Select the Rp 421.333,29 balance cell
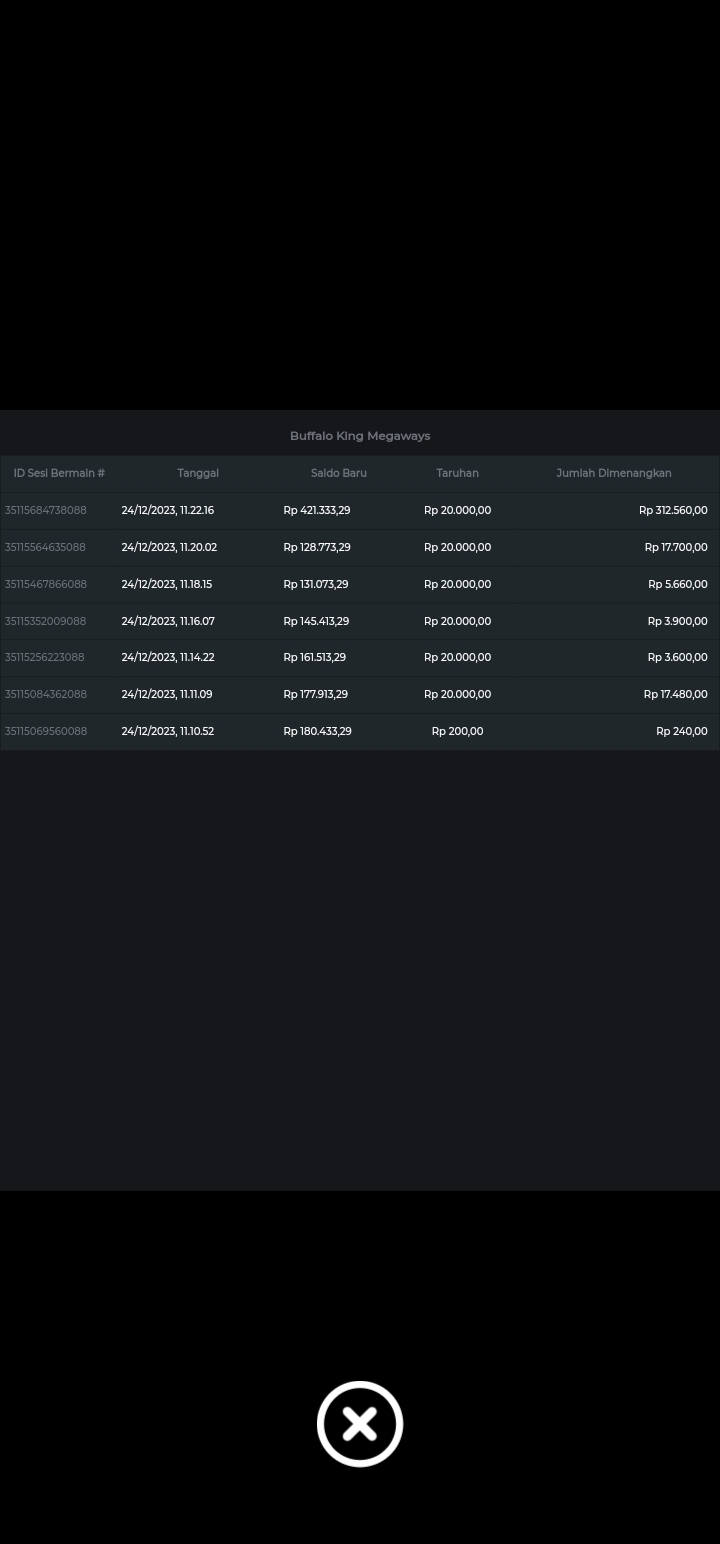This screenshot has height=1544, width=720. pos(317,510)
